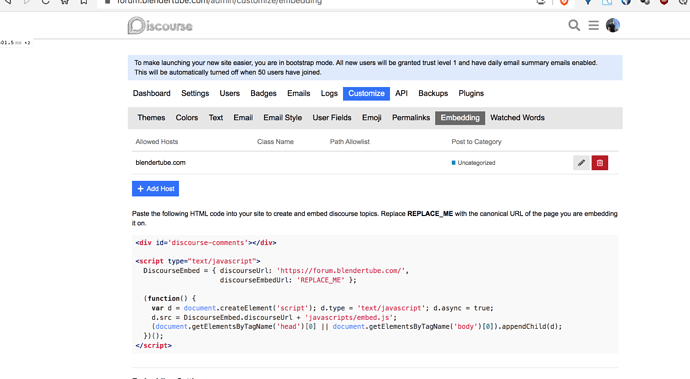The height and width of the screenshot is (379, 690).
Task: Click the Class Name column header
Action: 275,142
